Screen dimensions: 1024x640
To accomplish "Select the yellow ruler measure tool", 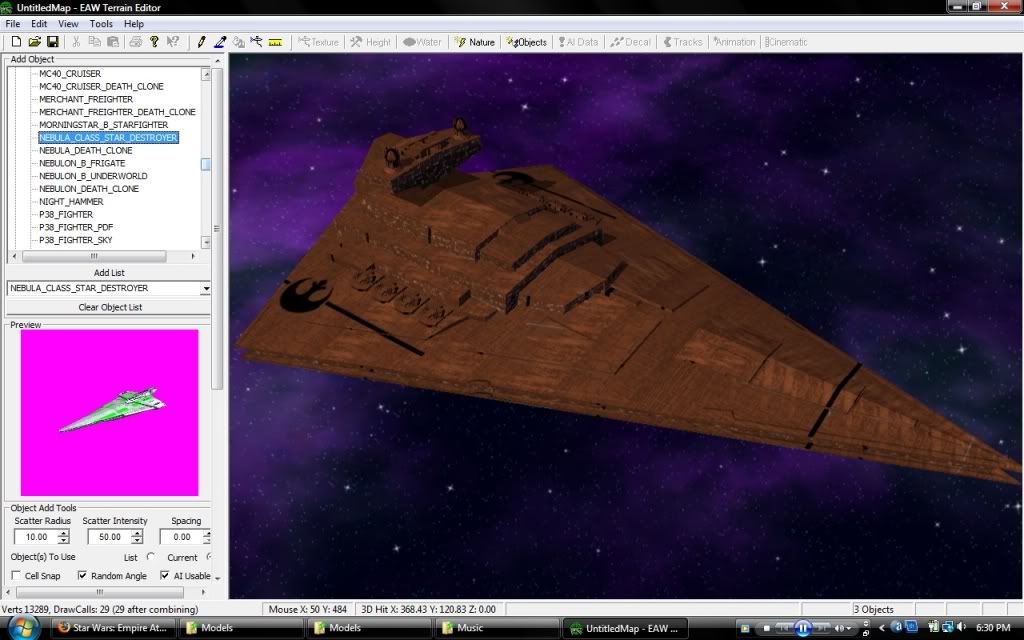I will [275, 42].
